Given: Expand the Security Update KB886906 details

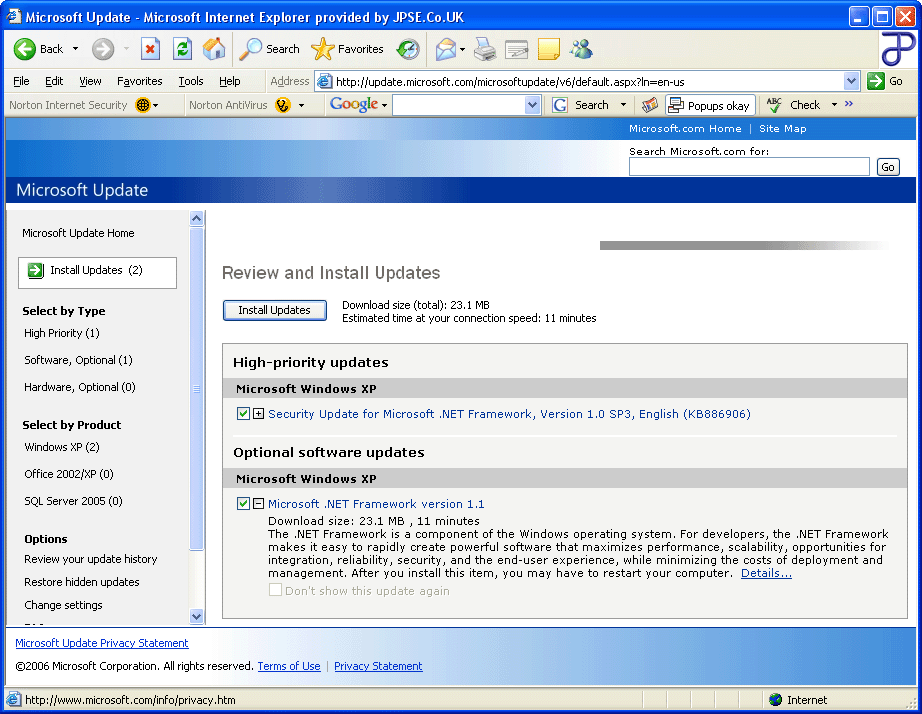Looking at the screenshot, I should (x=258, y=413).
